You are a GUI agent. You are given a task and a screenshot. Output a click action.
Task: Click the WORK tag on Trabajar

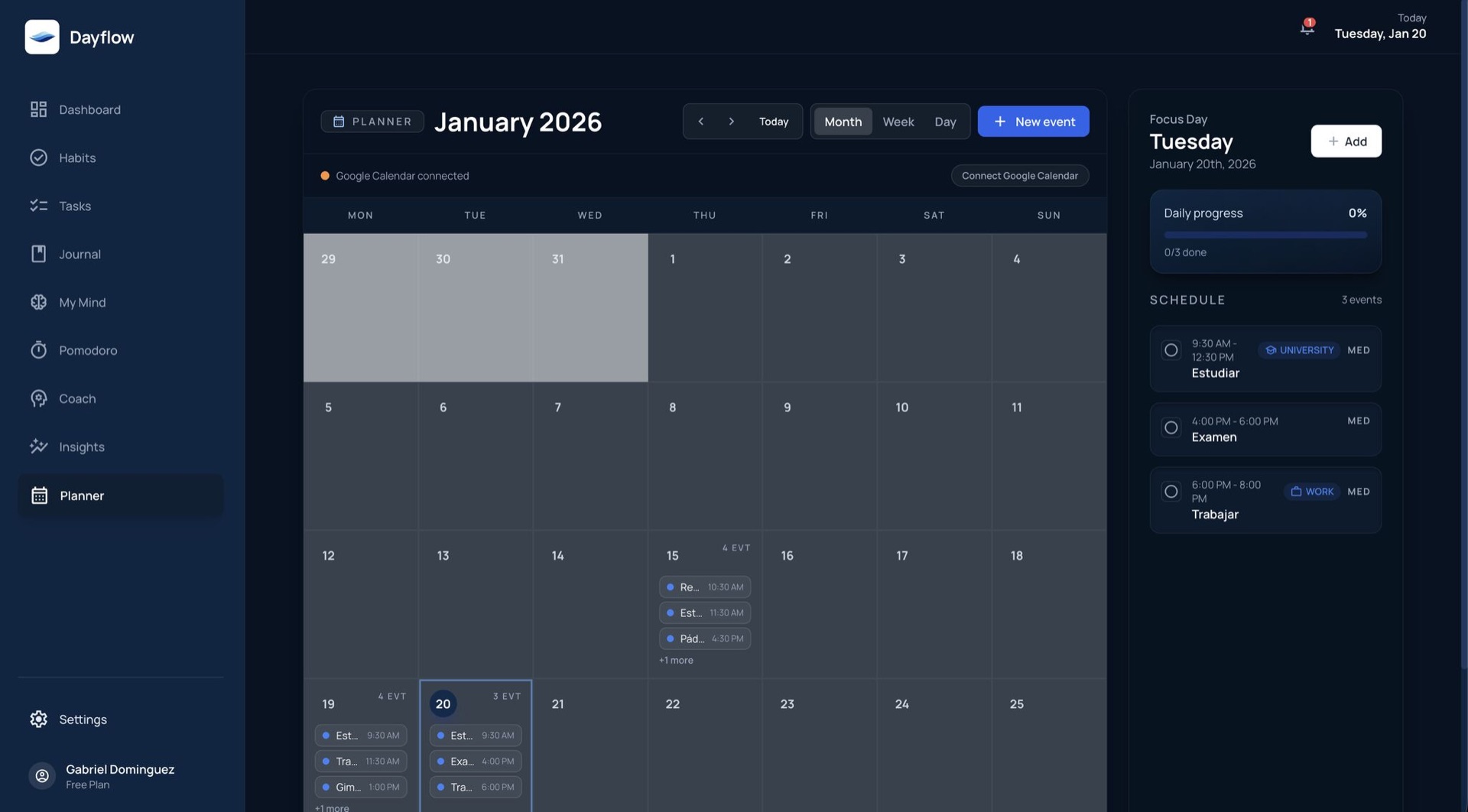1312,492
